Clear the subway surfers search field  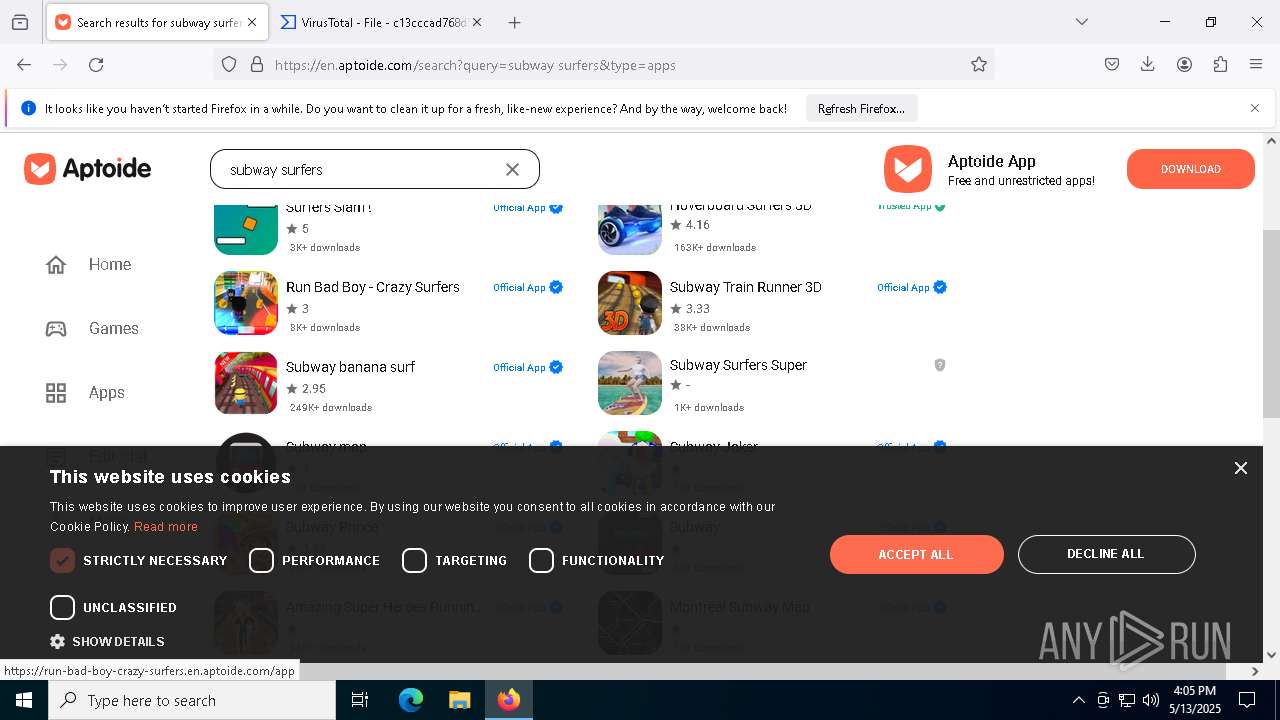[512, 170]
